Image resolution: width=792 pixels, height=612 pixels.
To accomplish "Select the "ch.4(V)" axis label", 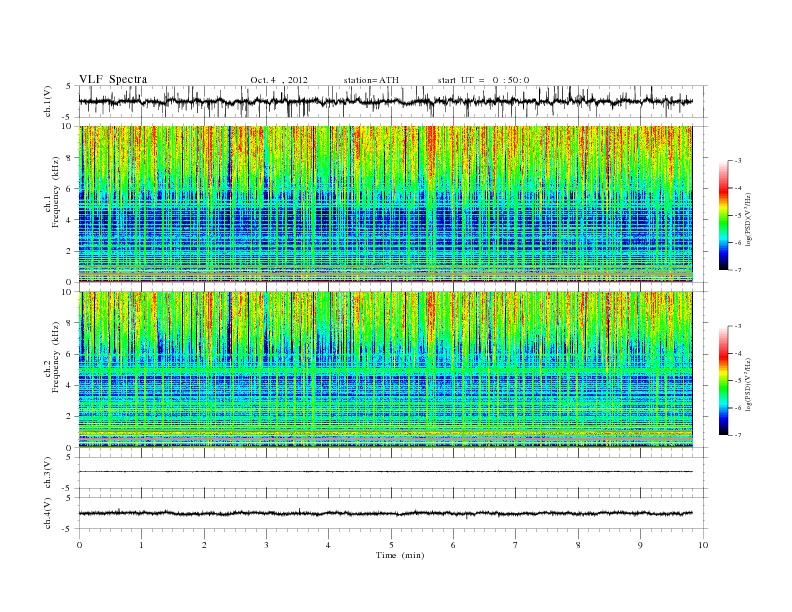I will [48, 514].
